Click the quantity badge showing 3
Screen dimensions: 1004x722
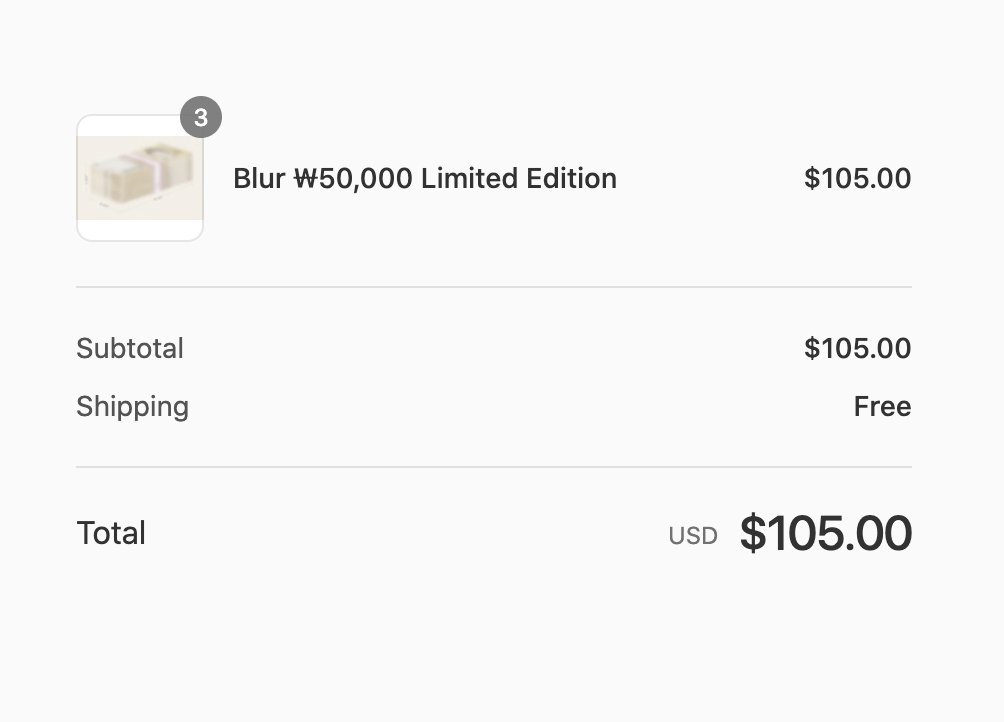(201, 118)
